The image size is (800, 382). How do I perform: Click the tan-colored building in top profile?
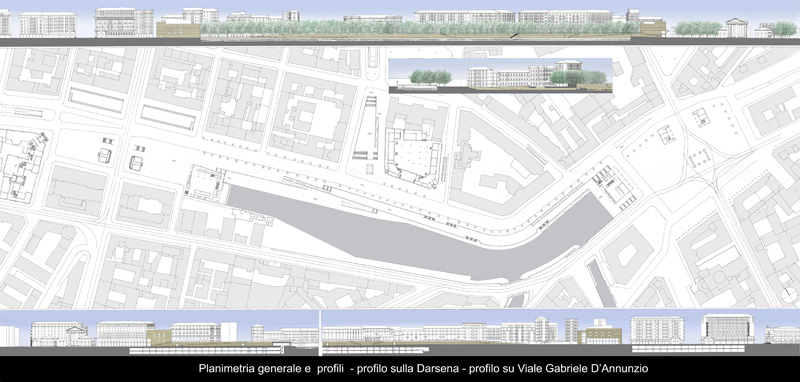pos(178,29)
